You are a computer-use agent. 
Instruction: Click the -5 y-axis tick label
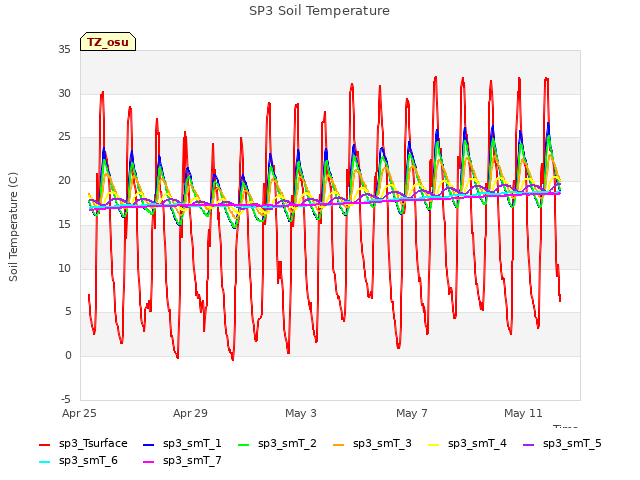click(66, 399)
